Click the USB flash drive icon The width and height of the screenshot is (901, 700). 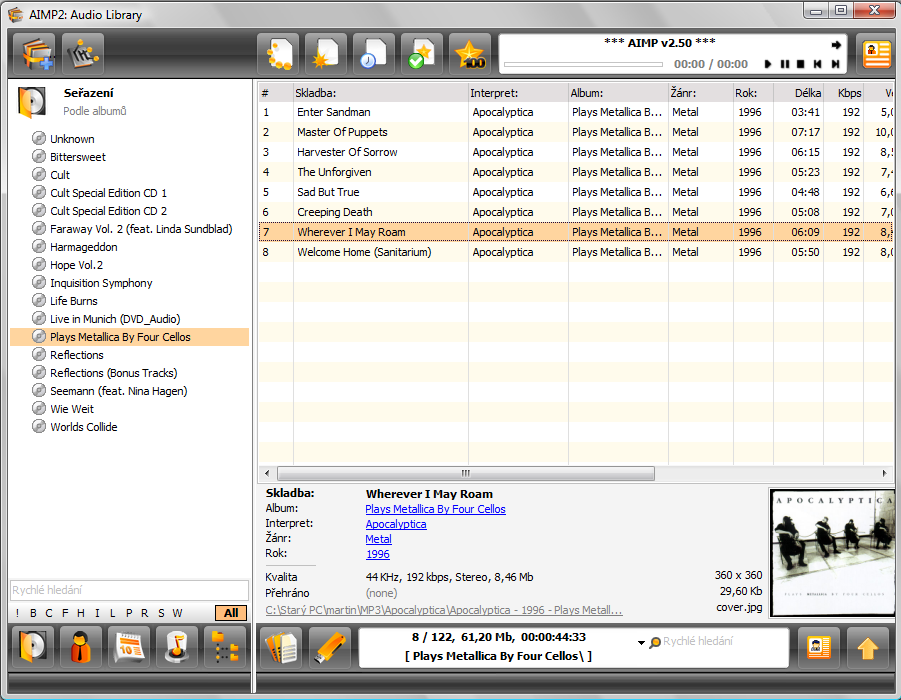[x=330, y=648]
